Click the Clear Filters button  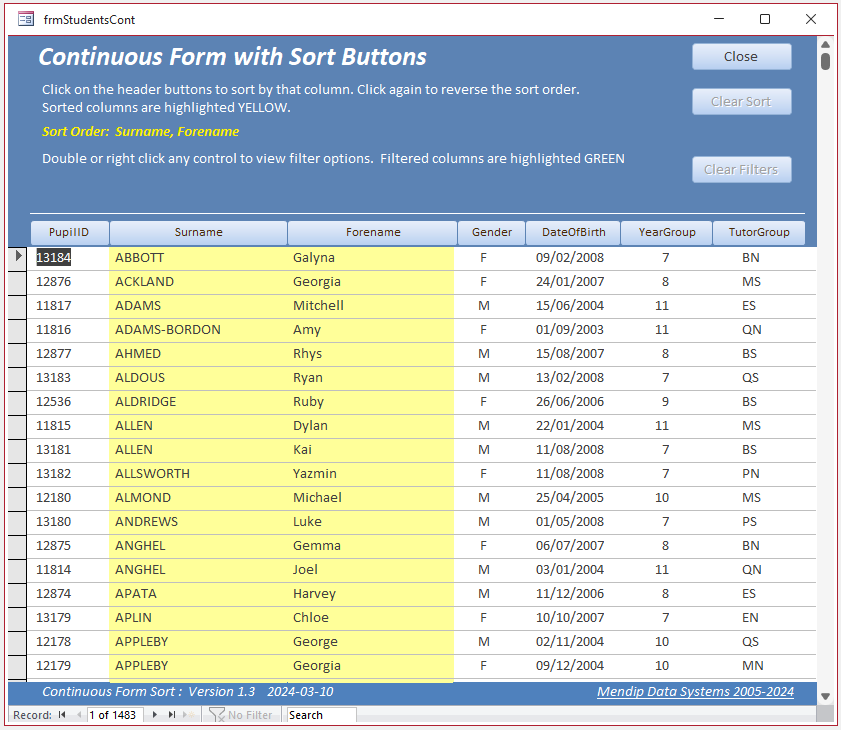741,169
